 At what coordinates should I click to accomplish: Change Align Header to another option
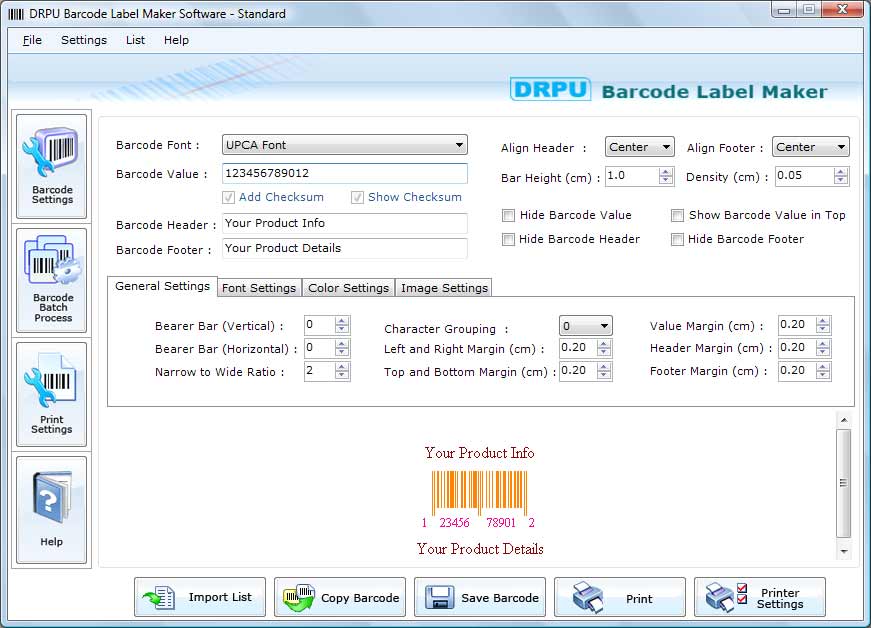[639, 147]
